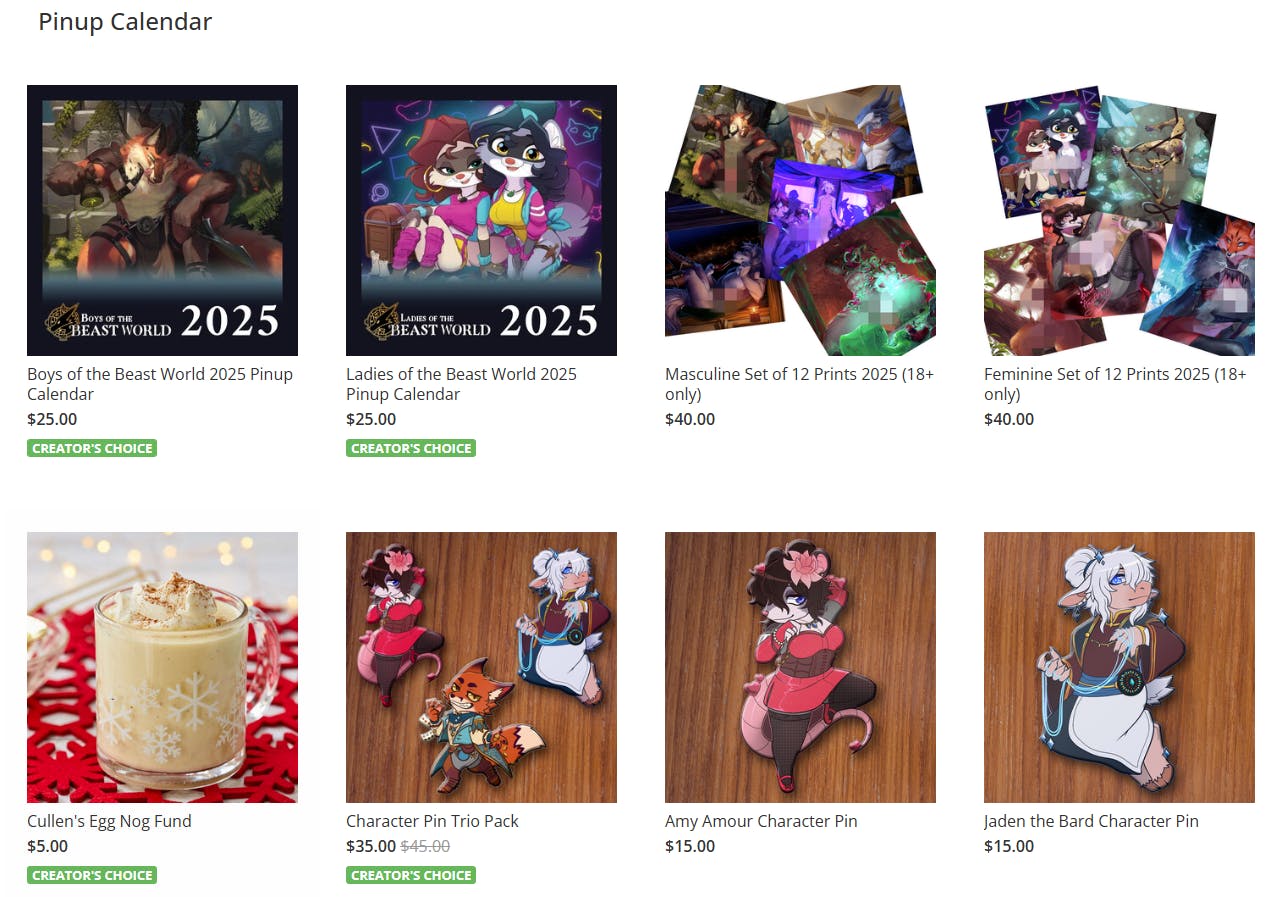Click Ladies of the Beast World 2025 title link

tap(461, 384)
